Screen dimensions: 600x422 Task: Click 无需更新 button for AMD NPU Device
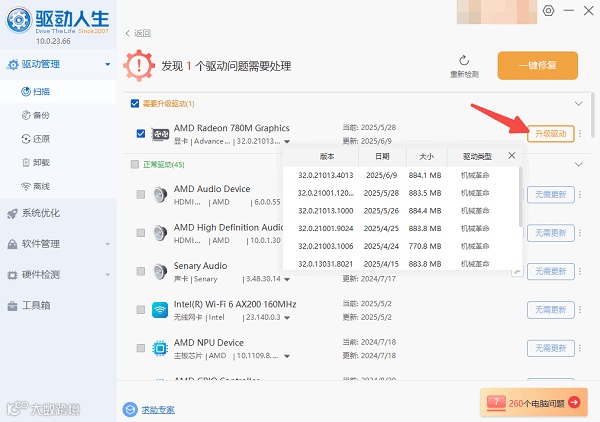point(551,348)
